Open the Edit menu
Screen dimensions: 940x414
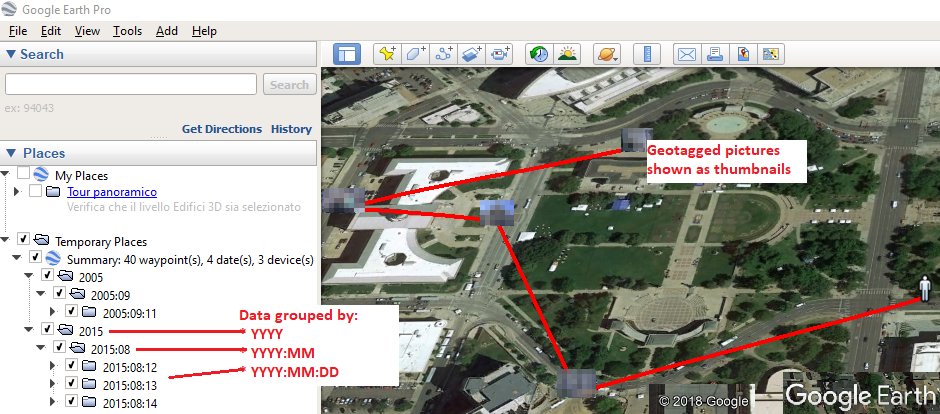(x=51, y=31)
